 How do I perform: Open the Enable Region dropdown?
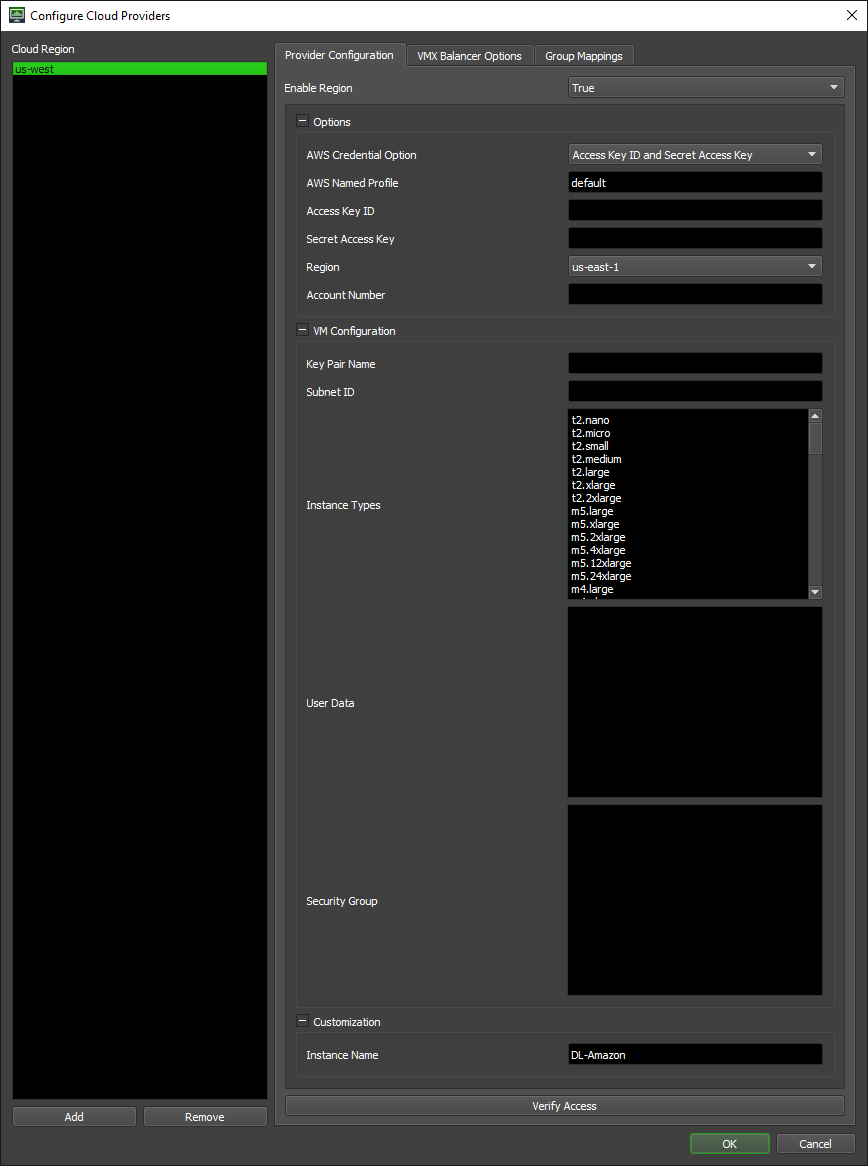point(706,88)
